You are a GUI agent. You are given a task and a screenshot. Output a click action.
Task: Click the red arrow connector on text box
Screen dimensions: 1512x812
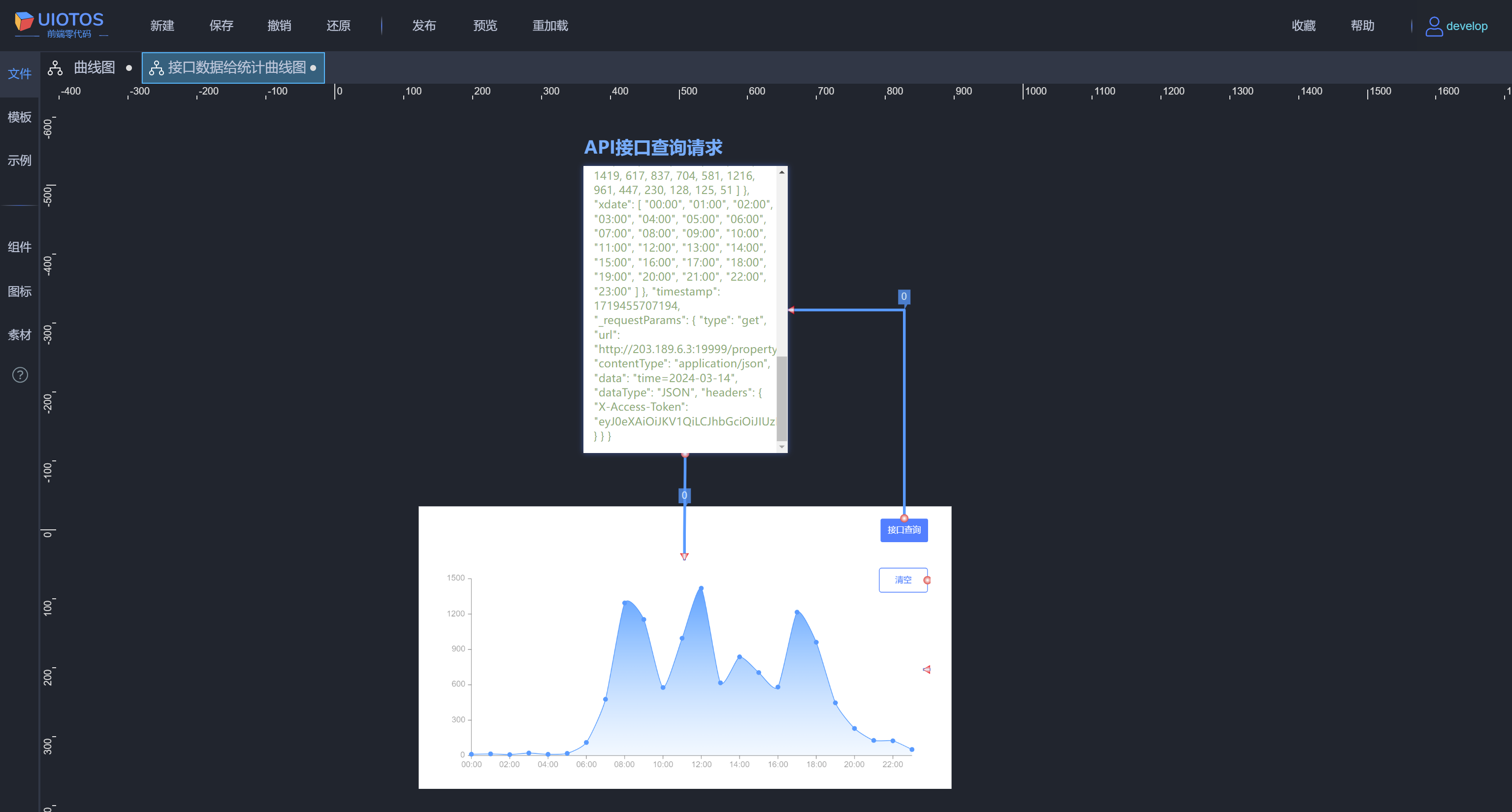coord(791,310)
